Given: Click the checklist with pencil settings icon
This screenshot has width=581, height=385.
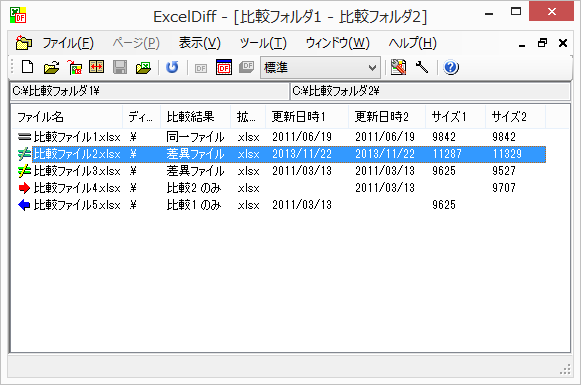Looking at the screenshot, I should pos(399,67).
